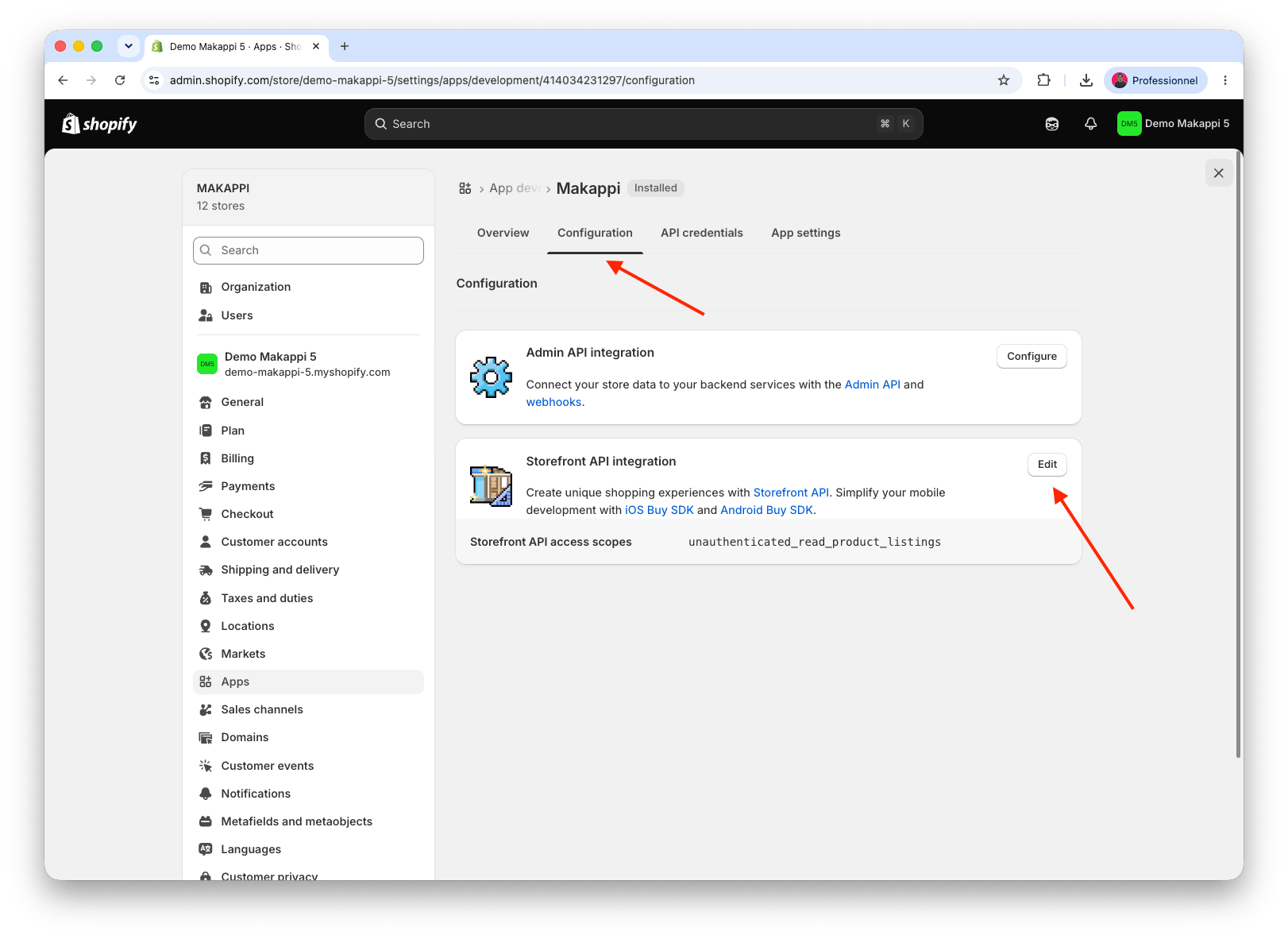Click the Billing receipt icon
This screenshot has height=939, width=1288.
point(206,458)
